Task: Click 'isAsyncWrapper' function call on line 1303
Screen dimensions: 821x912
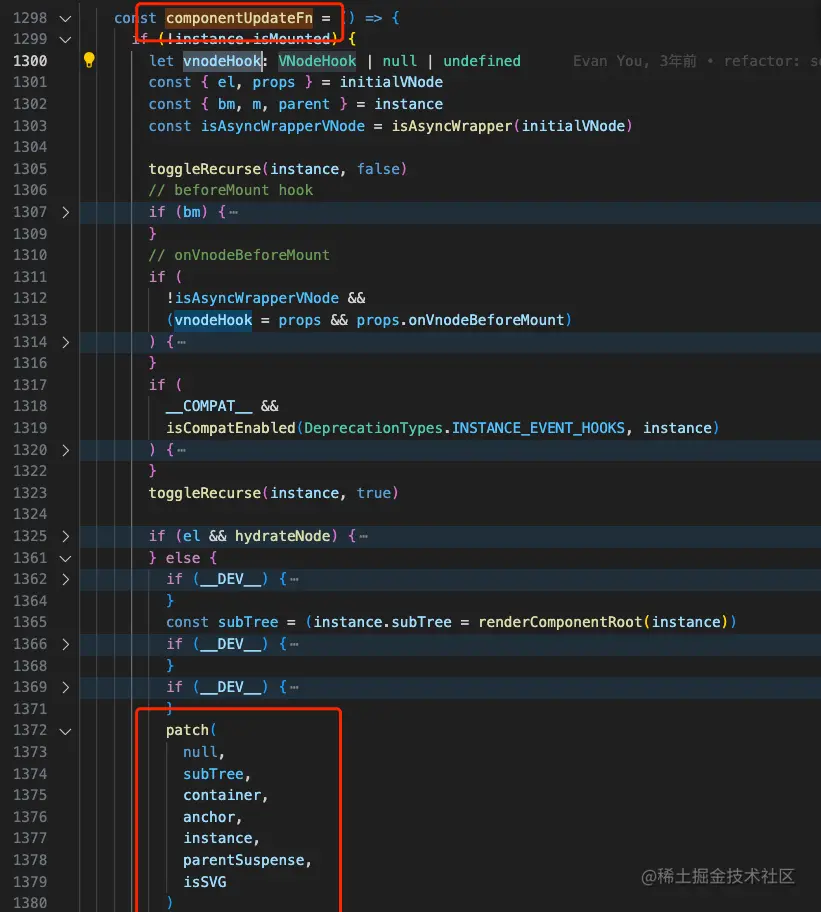Action: (452, 126)
